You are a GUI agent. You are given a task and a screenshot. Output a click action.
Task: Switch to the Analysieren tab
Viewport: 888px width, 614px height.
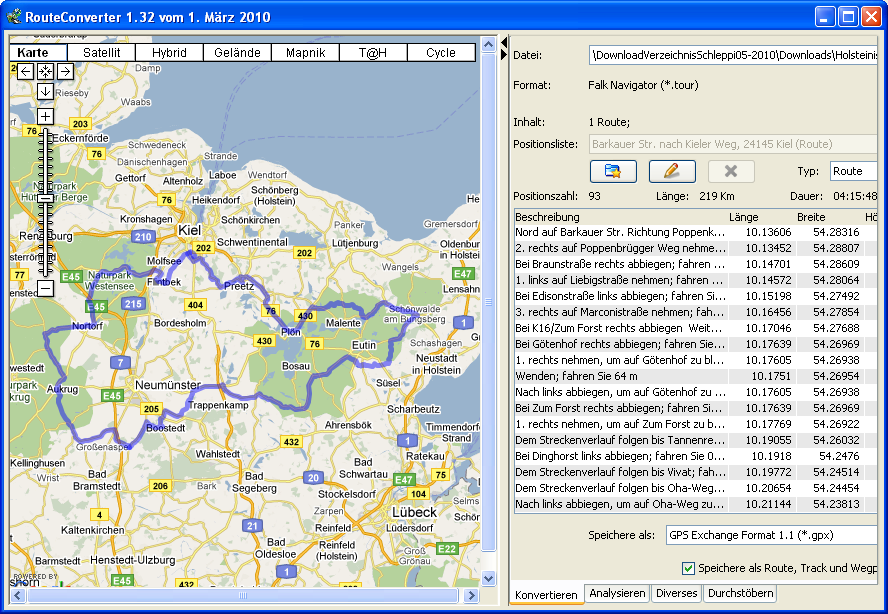(617, 593)
